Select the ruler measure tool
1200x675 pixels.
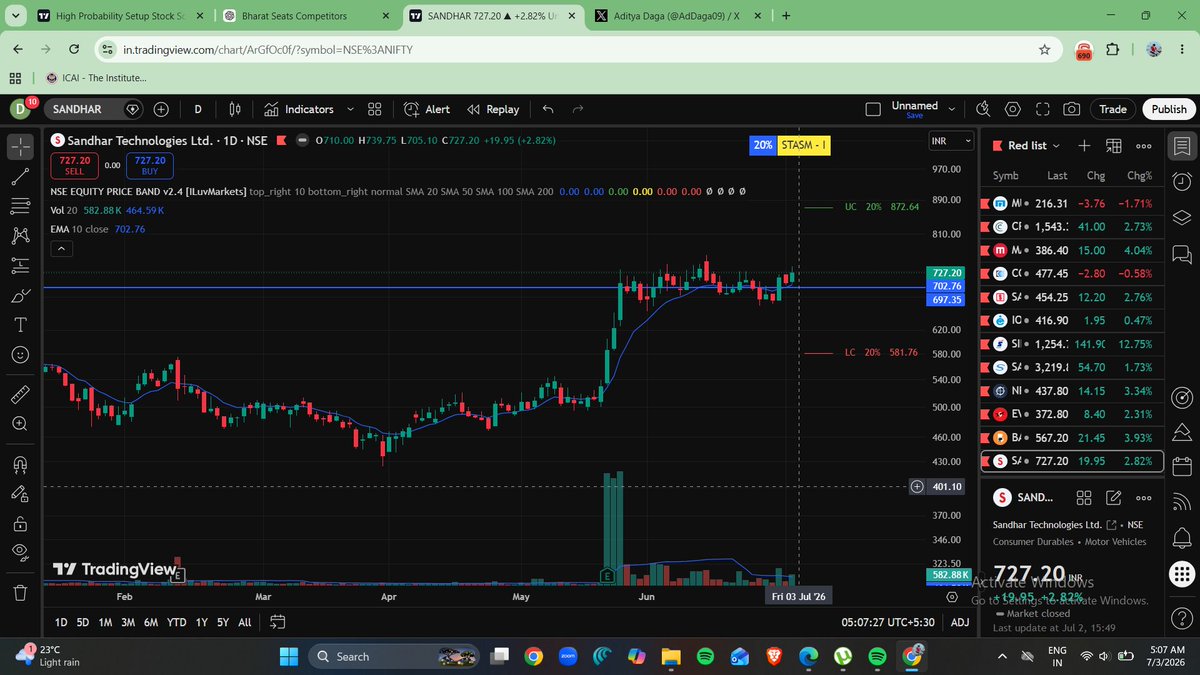[x=20, y=394]
